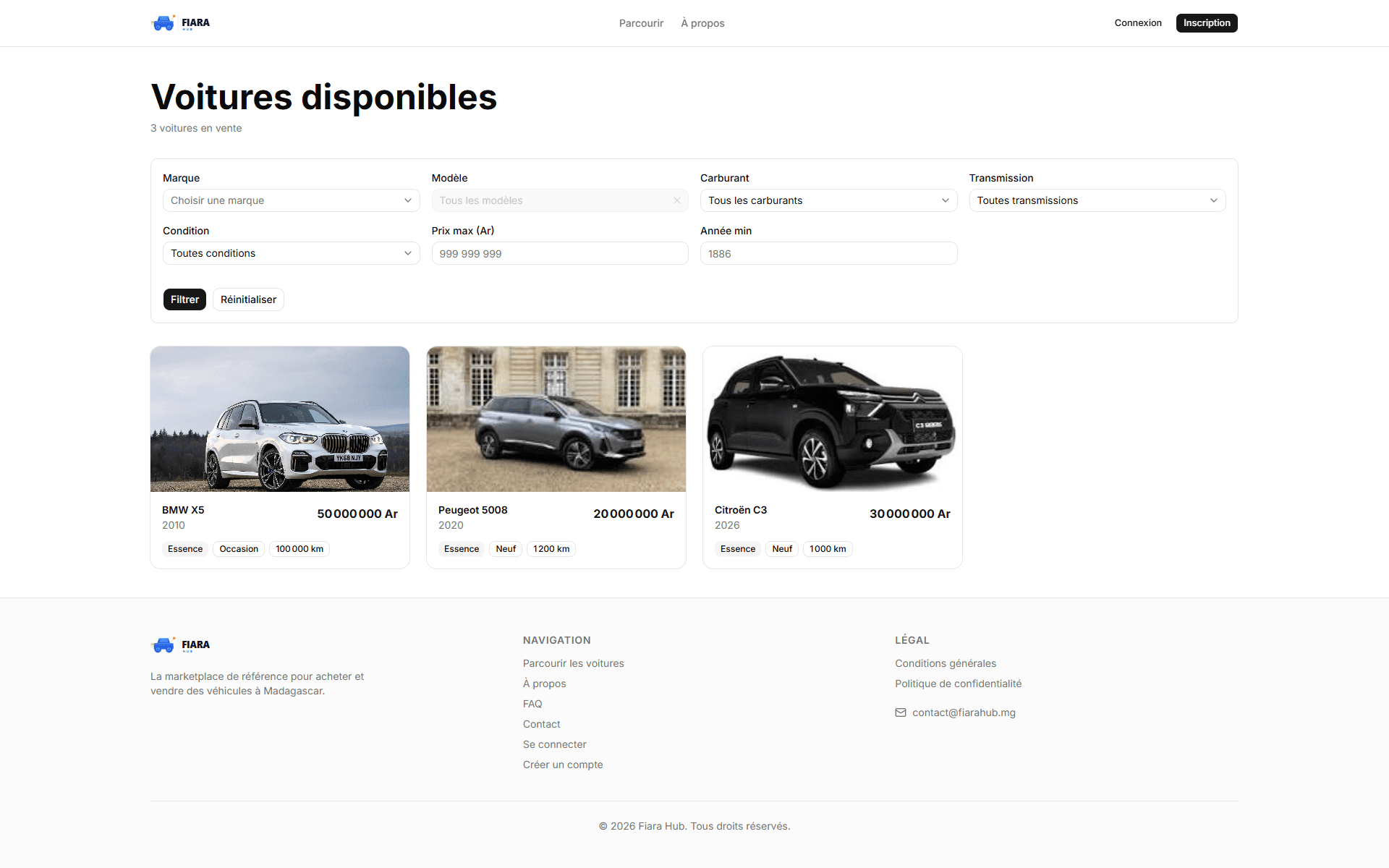Click Essence tag on Citroën C3 card
Screen dimensions: 1389x868
coord(738,549)
